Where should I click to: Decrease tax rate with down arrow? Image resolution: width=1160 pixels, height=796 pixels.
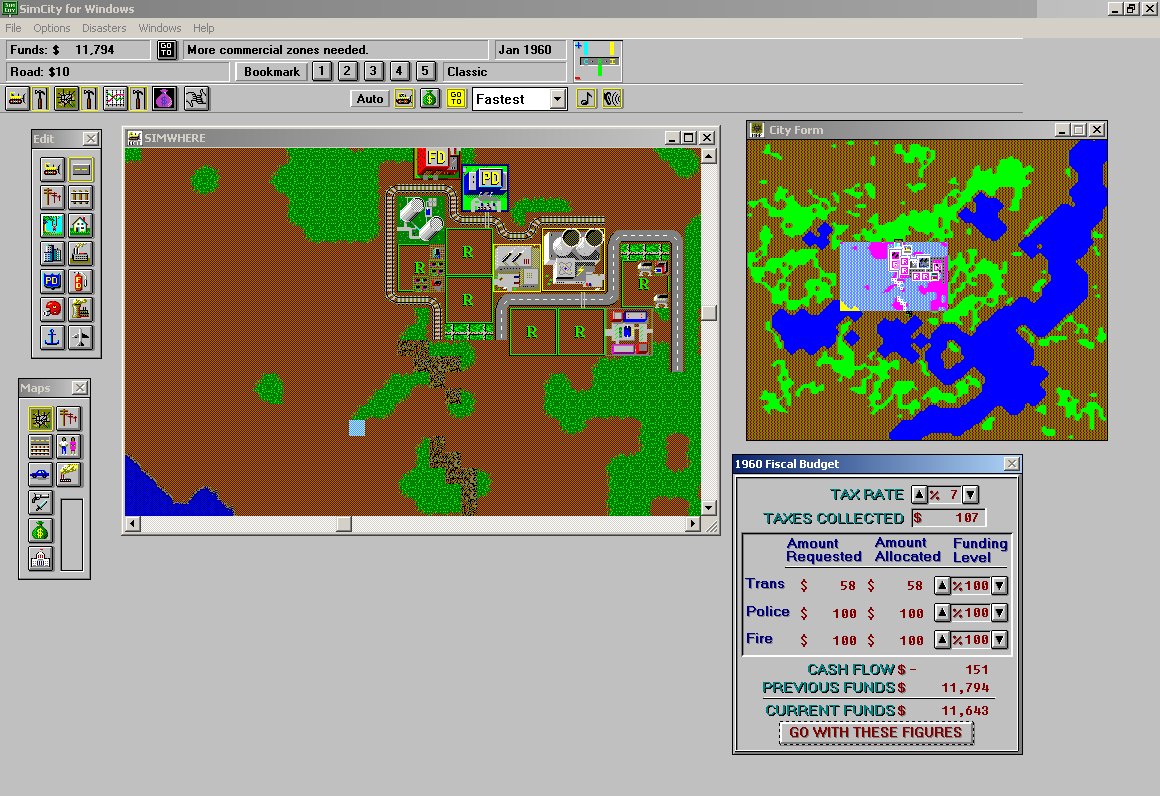[x=970, y=494]
